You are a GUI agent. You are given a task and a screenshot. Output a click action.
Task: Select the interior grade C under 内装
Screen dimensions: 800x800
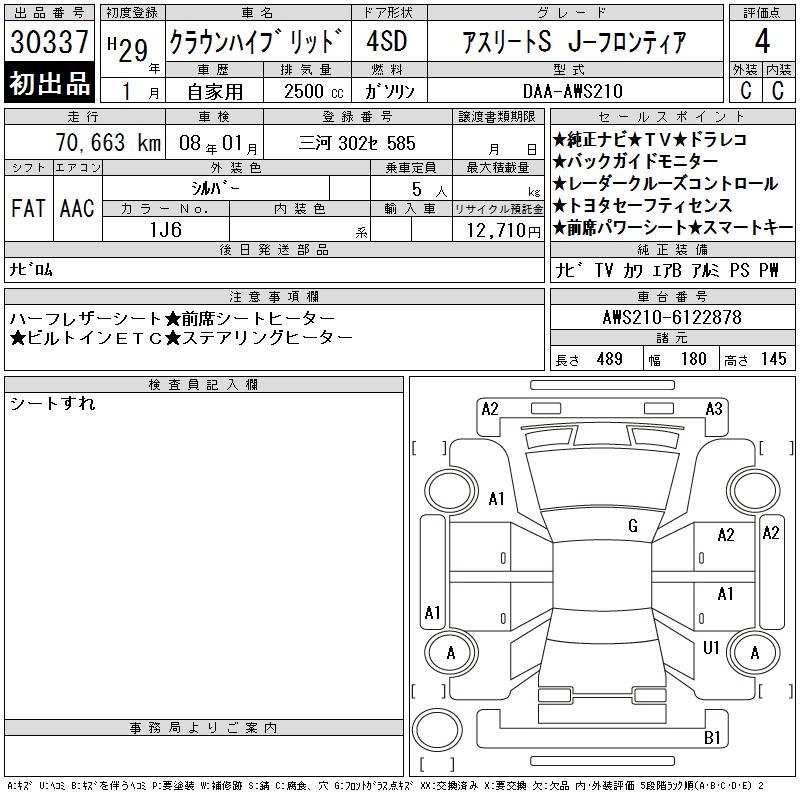(778, 90)
